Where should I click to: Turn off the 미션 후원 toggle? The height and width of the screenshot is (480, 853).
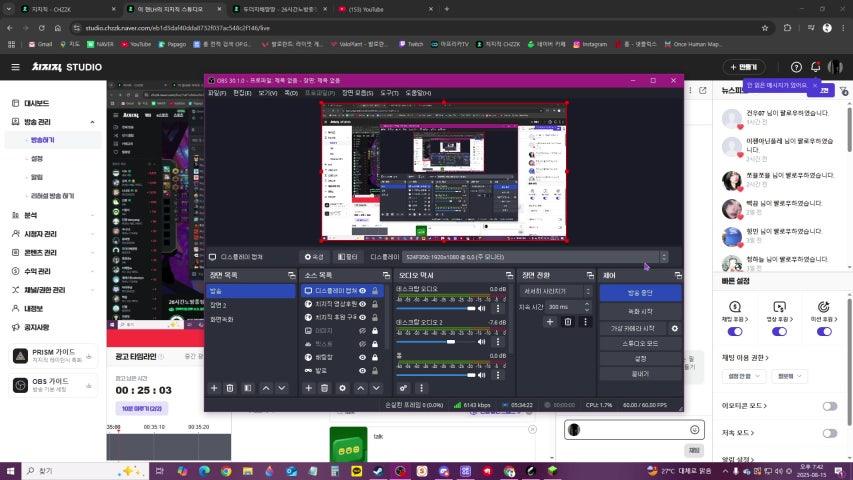click(824, 331)
